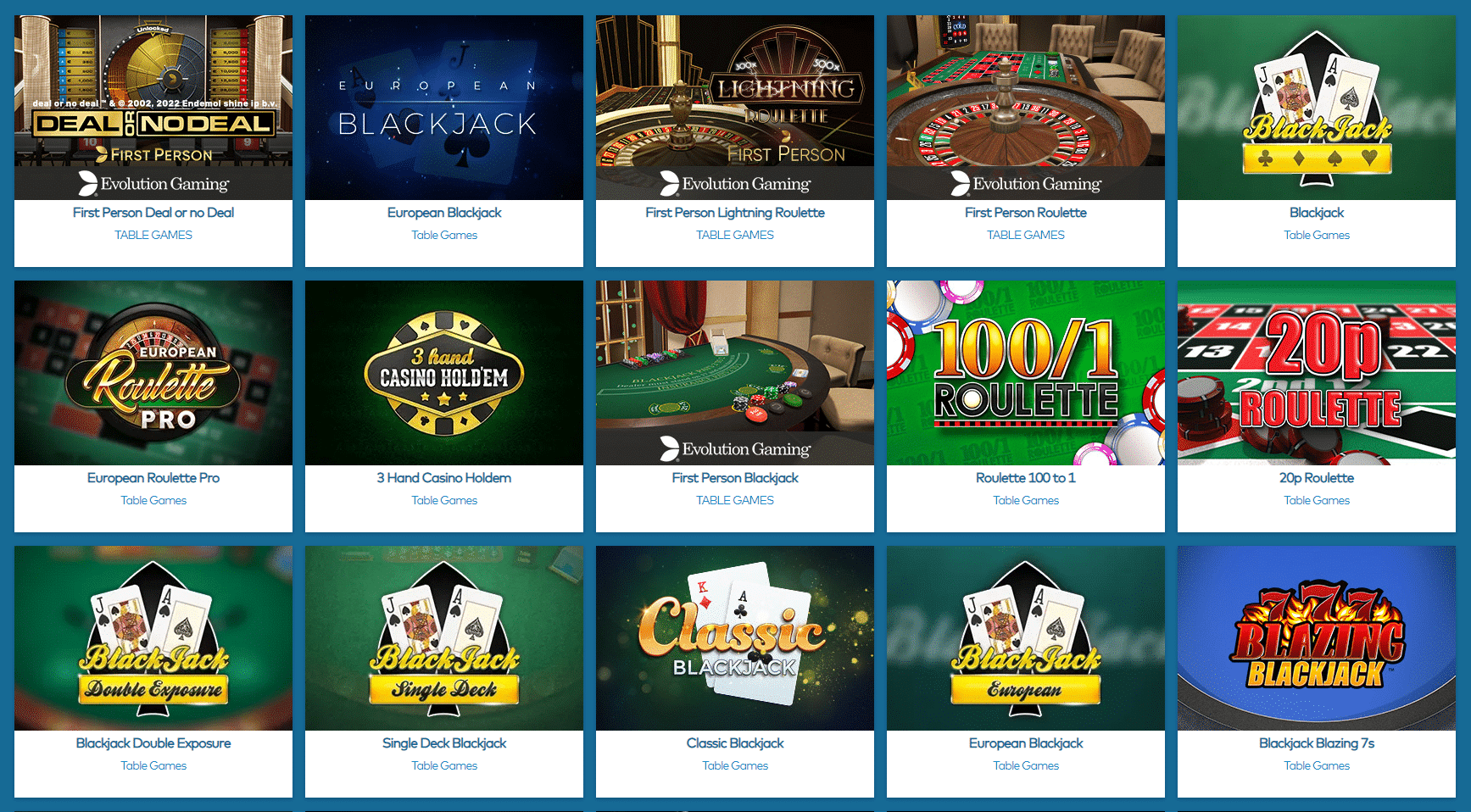This screenshot has width=1471, height=812.
Task: Click Table Games under European Roulette Pro
Action: point(153,501)
